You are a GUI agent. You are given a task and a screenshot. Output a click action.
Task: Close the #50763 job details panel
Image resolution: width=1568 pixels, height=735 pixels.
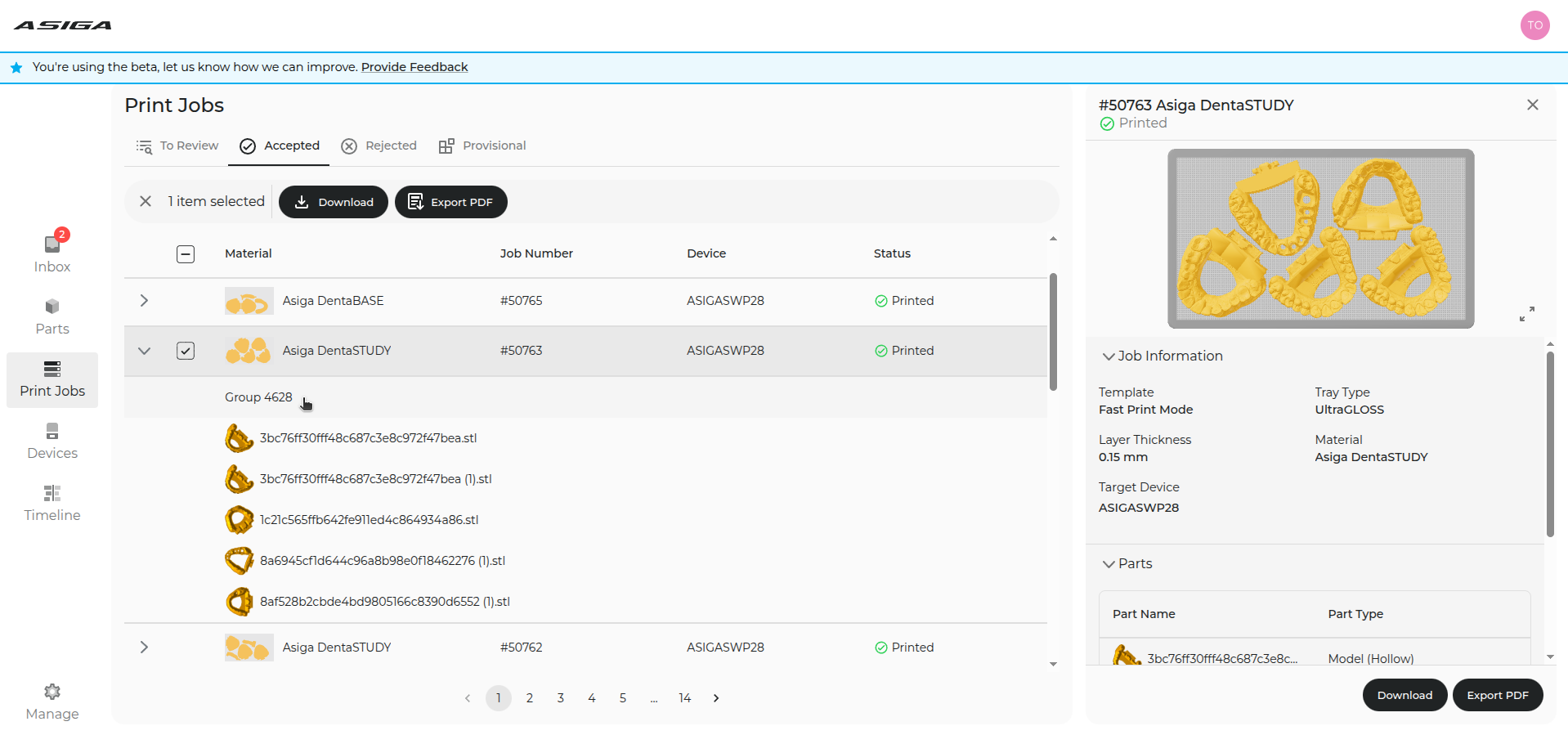[x=1533, y=105]
